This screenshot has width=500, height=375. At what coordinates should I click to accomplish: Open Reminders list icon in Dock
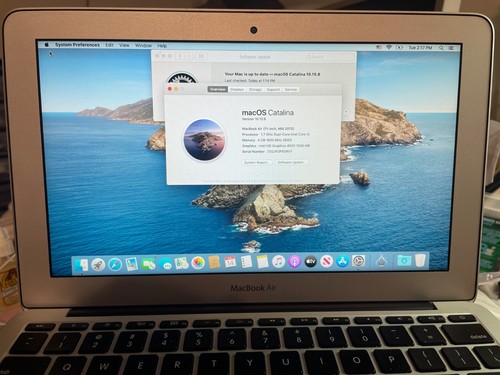click(247, 262)
